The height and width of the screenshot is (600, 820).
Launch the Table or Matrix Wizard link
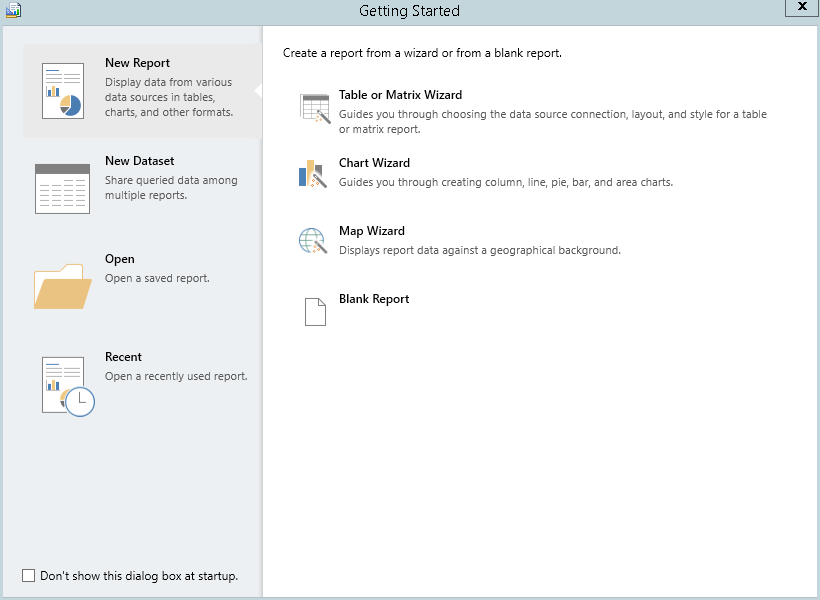pos(400,95)
